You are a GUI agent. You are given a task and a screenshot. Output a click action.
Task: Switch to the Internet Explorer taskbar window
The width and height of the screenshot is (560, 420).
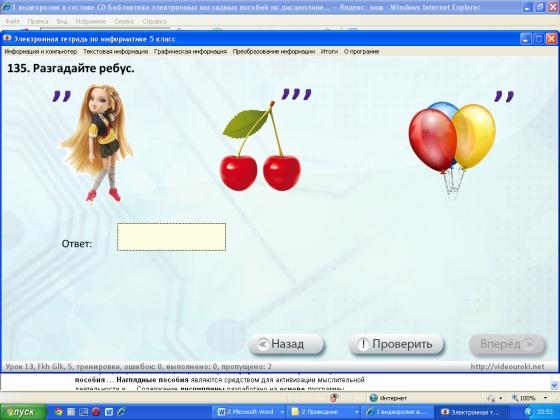point(397,412)
